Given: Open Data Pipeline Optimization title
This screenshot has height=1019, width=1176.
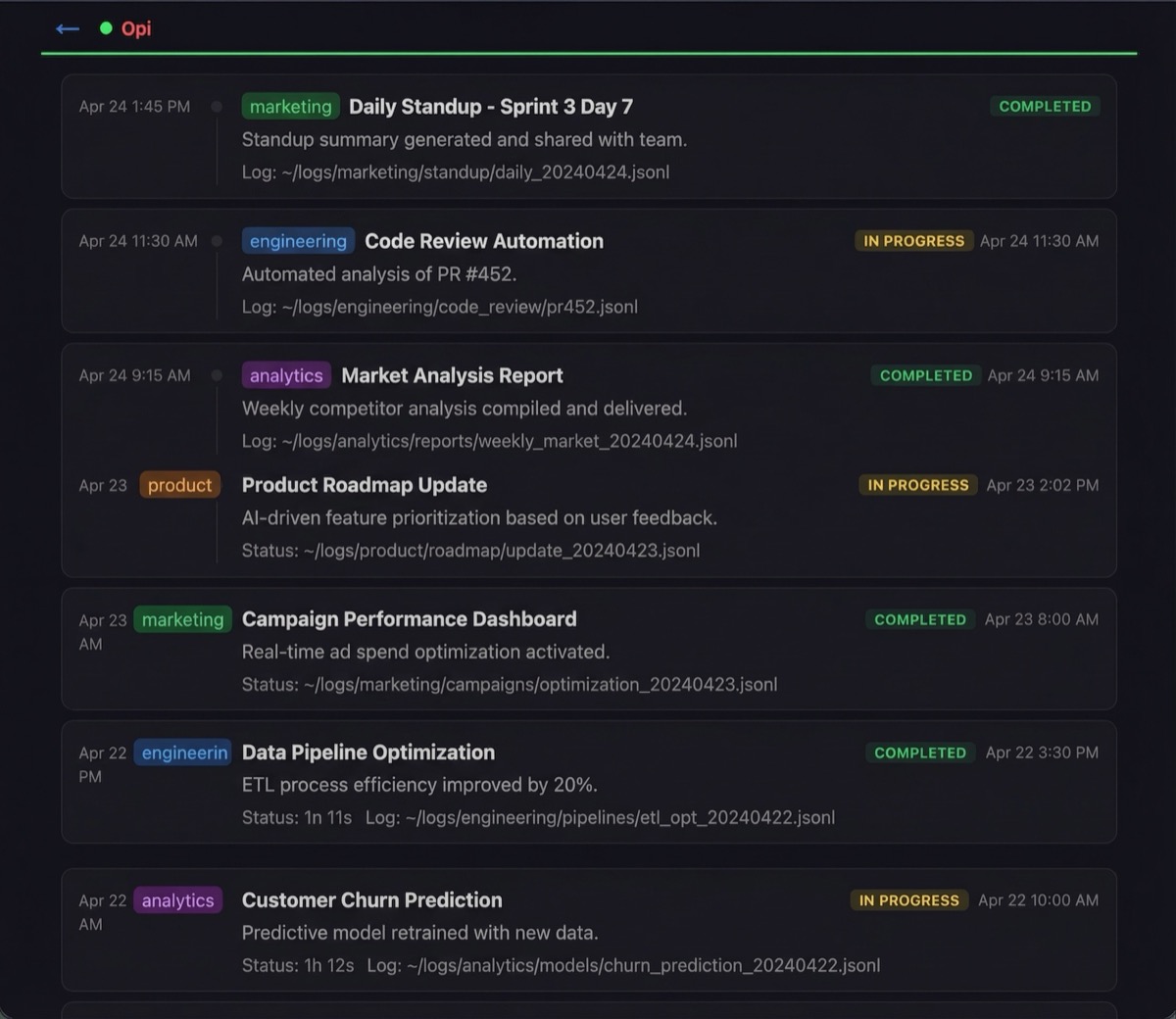Looking at the screenshot, I should point(368,752).
